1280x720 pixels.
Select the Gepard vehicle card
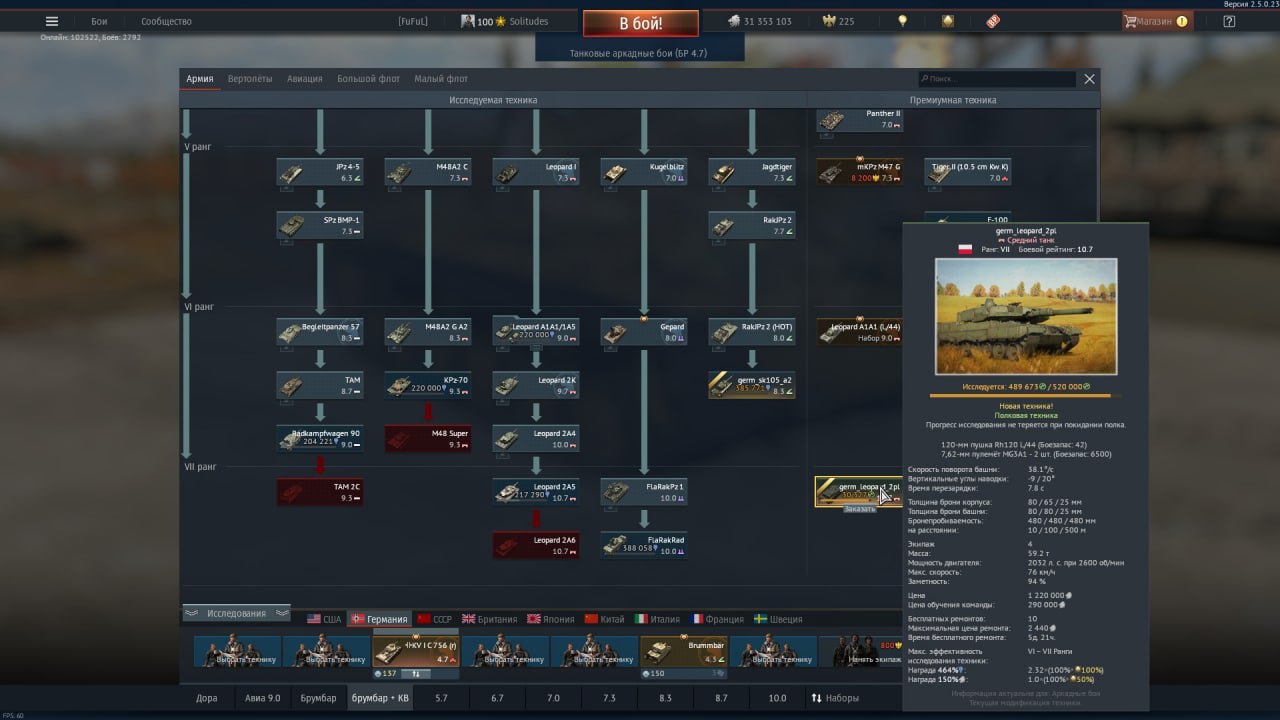(x=644, y=332)
